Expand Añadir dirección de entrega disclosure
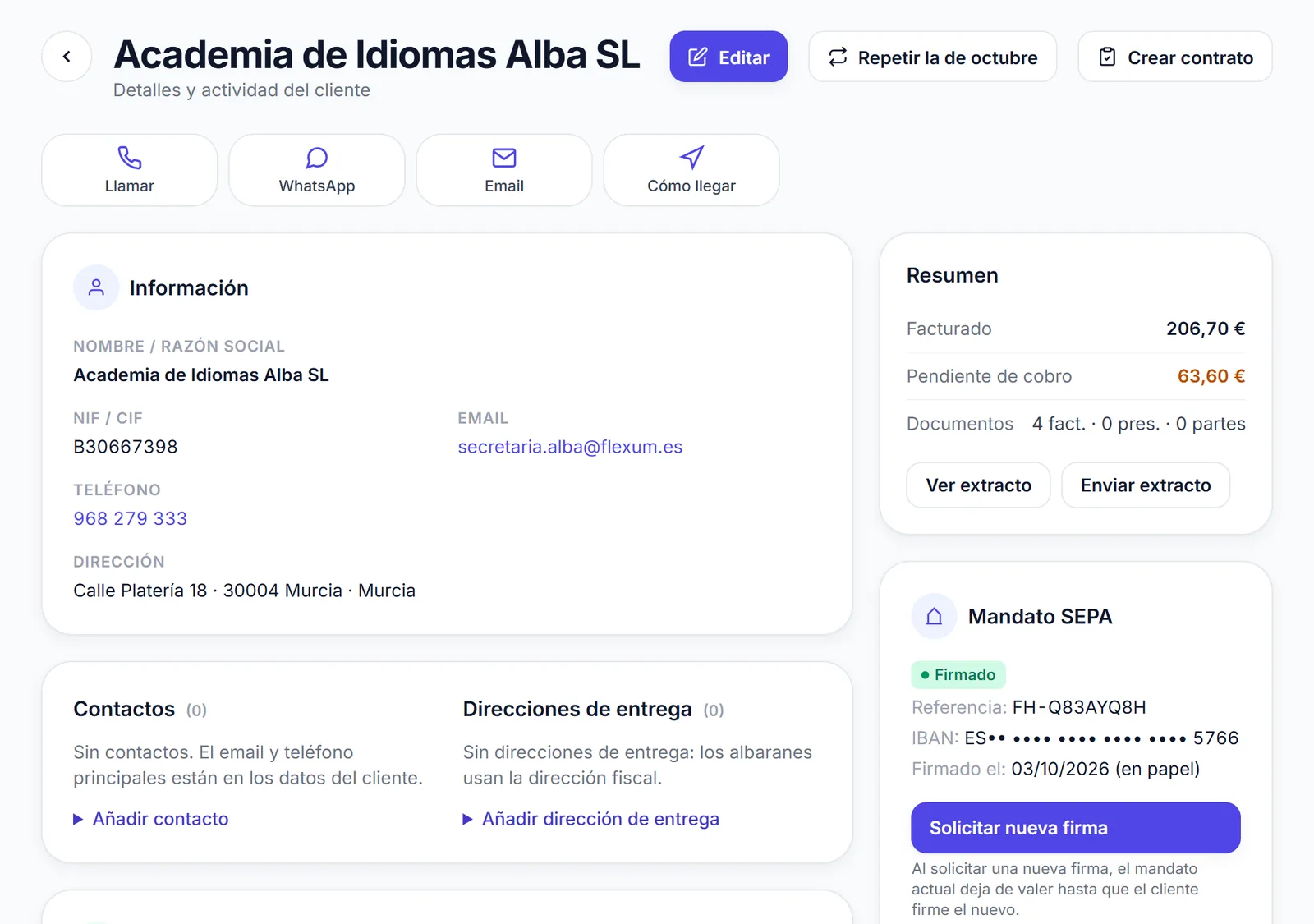This screenshot has height=924, width=1314. (x=467, y=819)
